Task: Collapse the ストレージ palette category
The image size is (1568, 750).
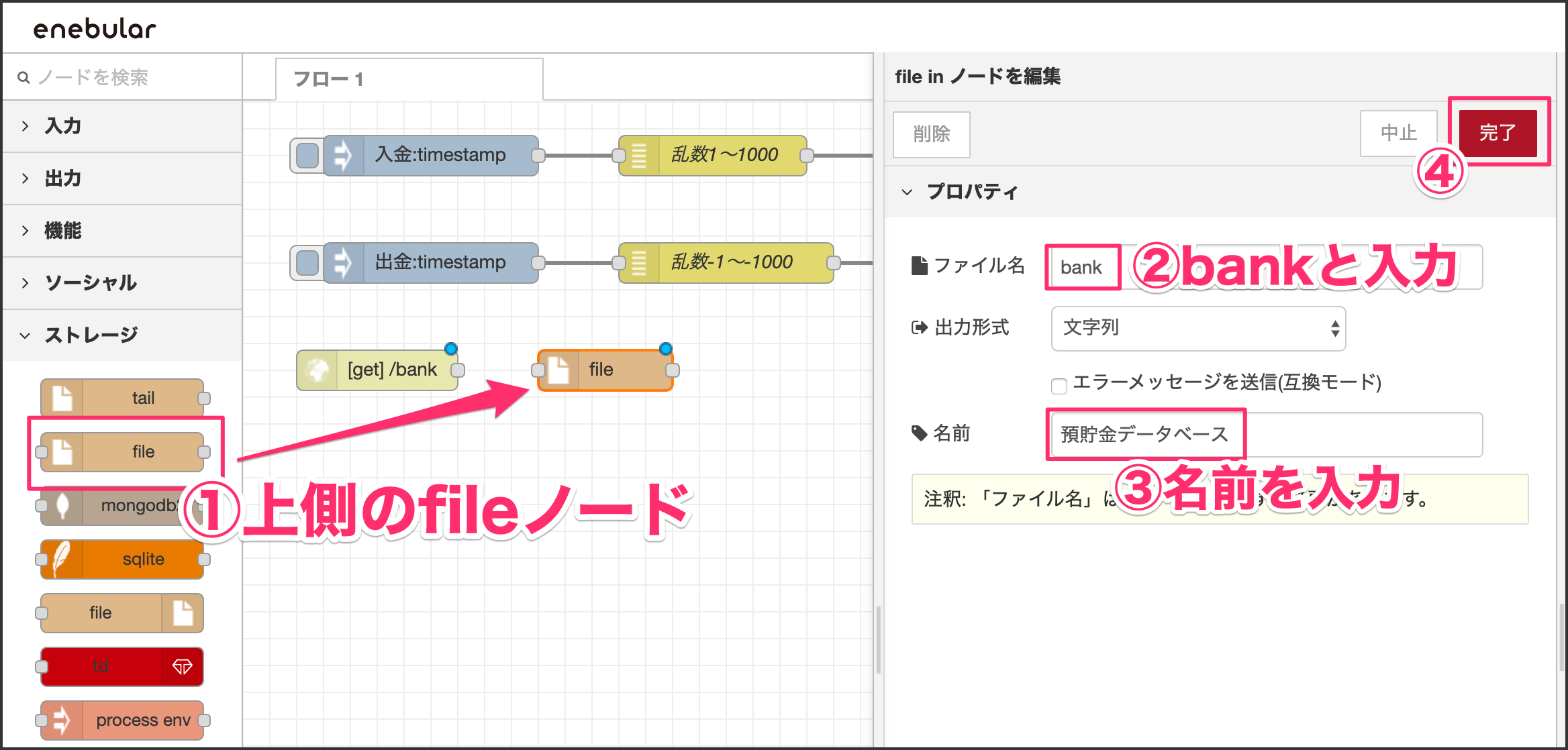Action: point(122,335)
